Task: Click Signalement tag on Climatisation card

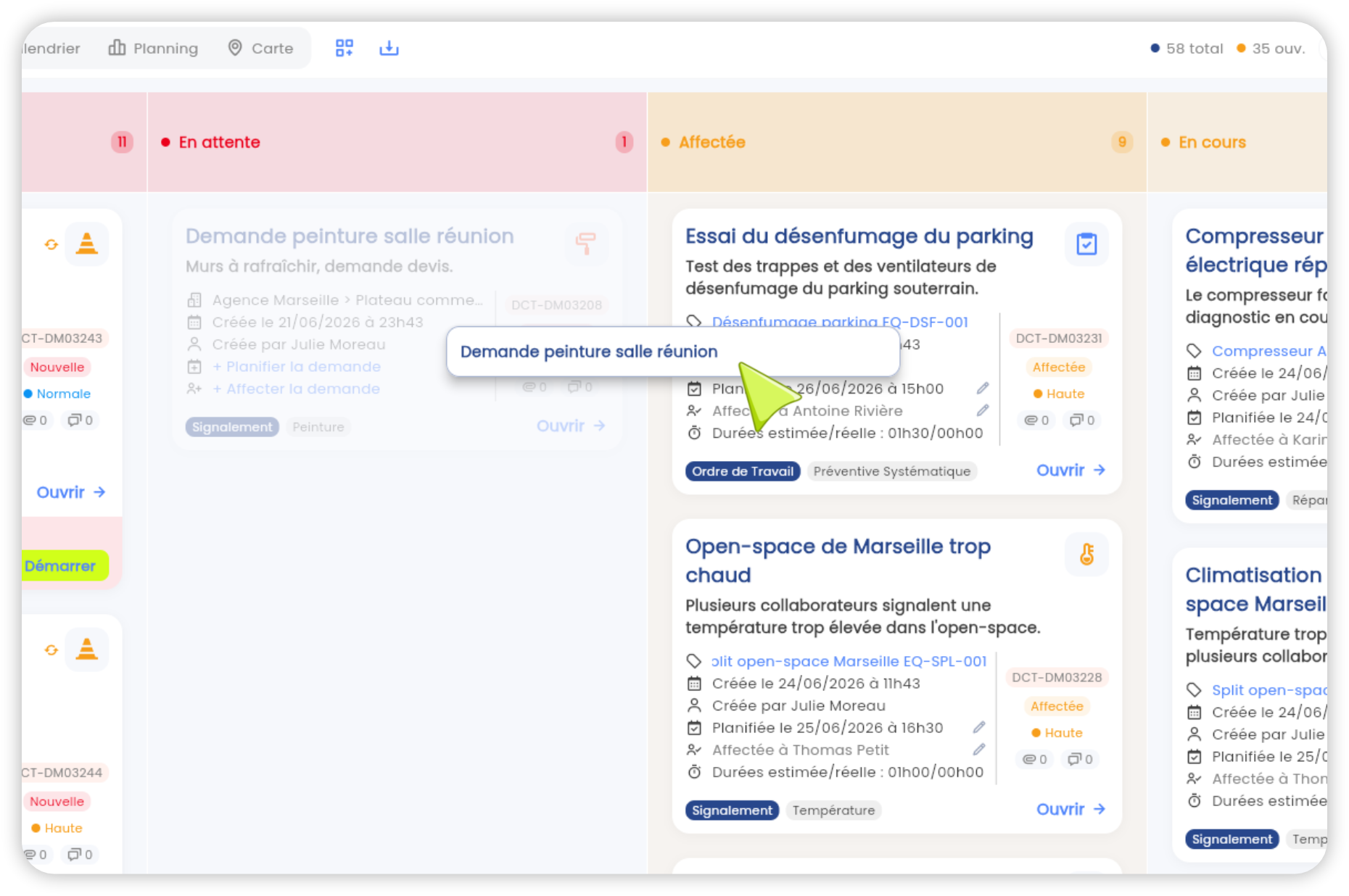Action: (x=1232, y=839)
